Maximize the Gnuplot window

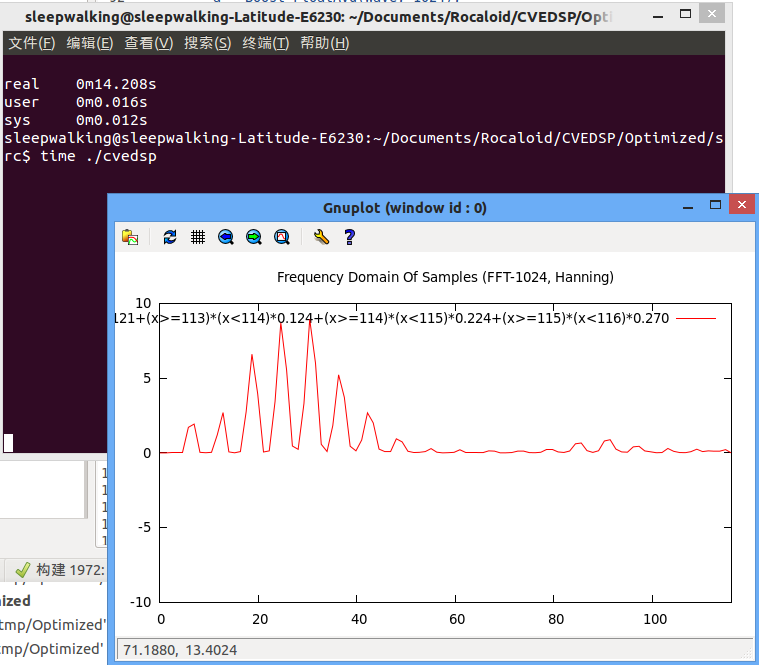pos(715,205)
